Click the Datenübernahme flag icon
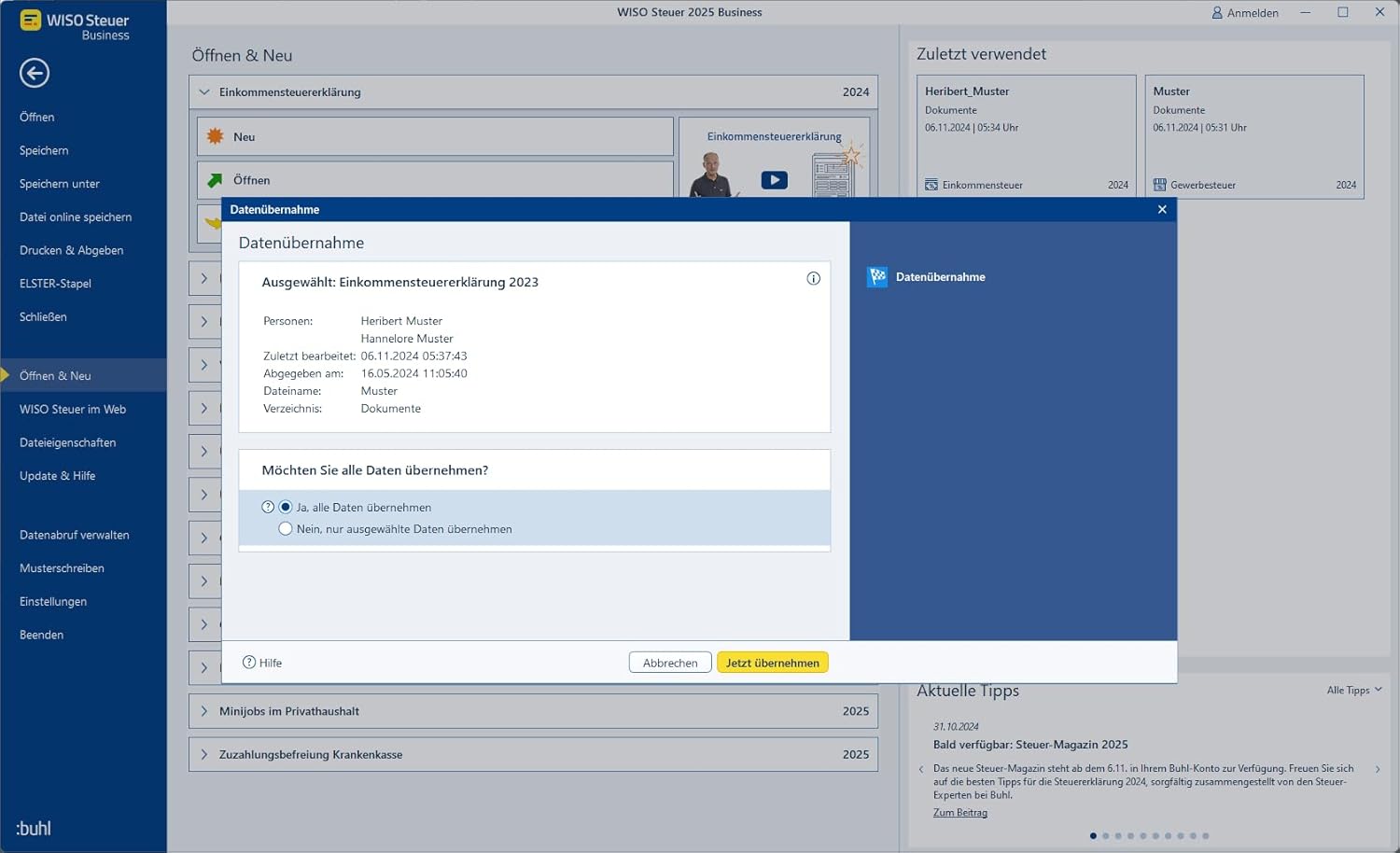 coord(877,276)
